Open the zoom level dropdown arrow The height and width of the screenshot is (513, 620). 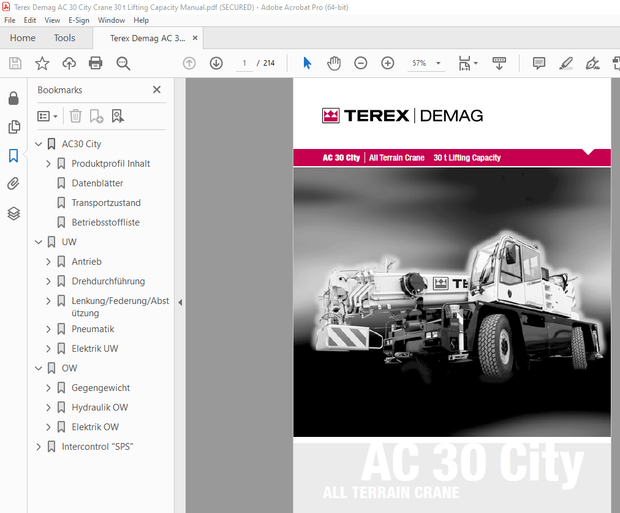click(x=438, y=63)
